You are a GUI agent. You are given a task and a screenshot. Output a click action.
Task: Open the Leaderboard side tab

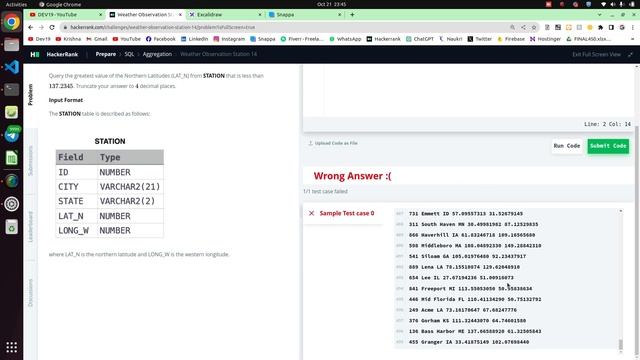point(30,227)
